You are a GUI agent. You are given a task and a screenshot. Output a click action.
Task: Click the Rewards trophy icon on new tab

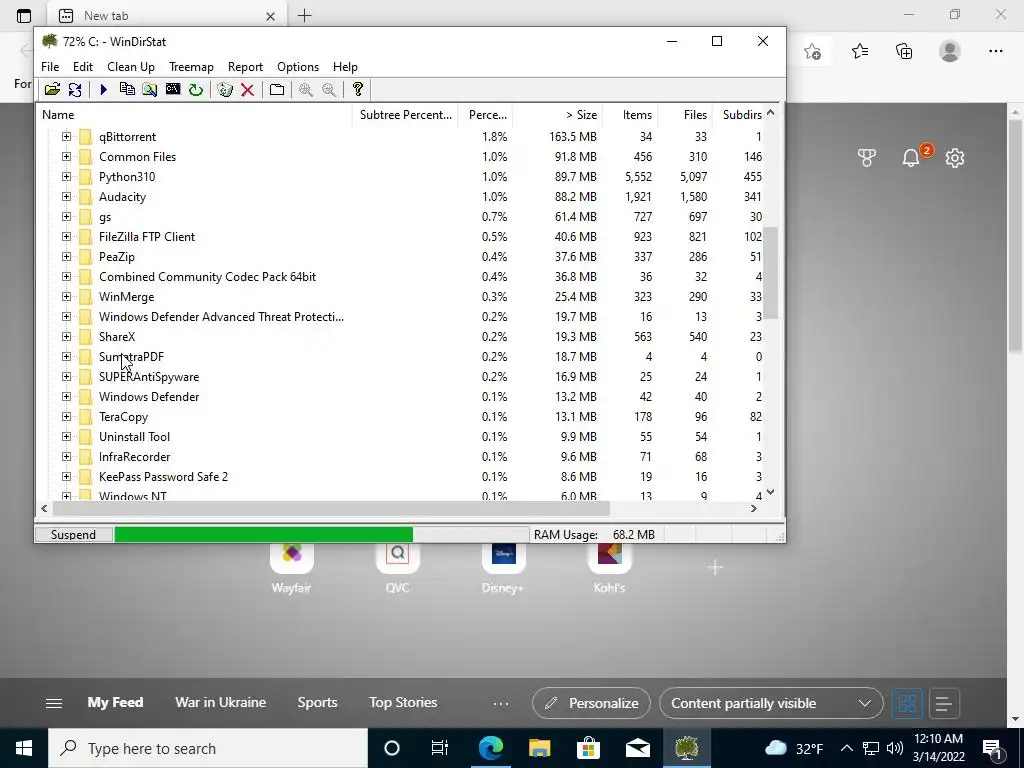(x=867, y=157)
